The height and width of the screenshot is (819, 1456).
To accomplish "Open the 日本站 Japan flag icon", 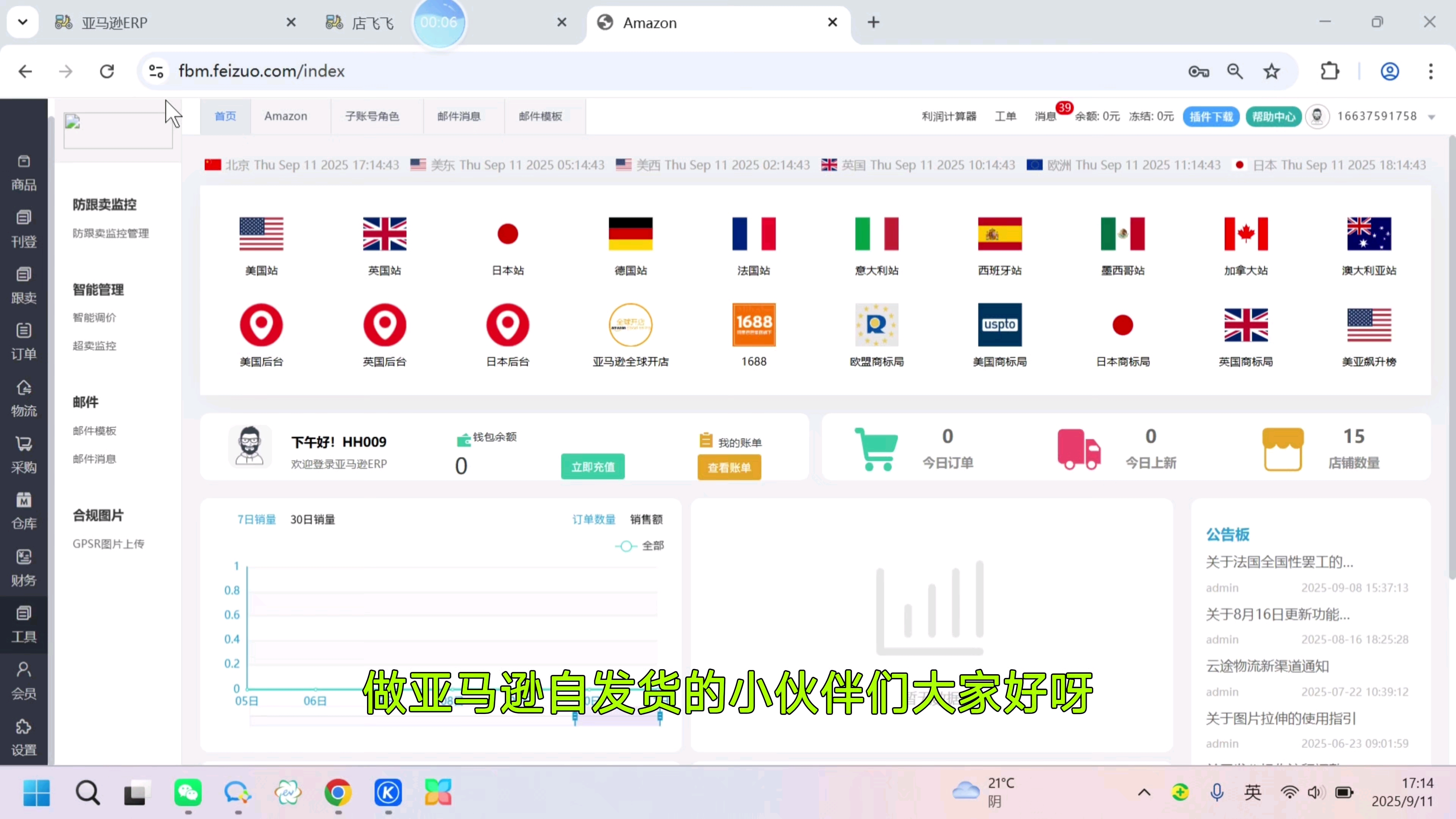I will 508,234.
